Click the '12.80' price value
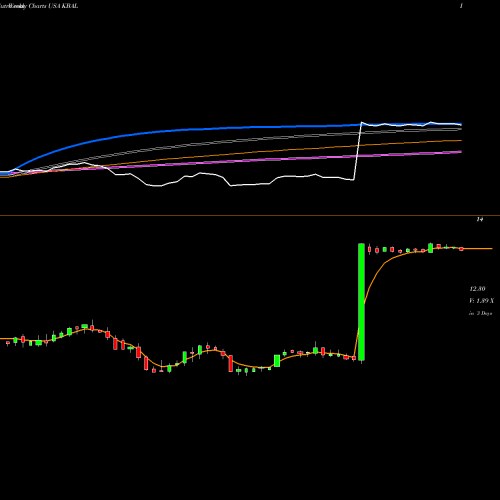Screen dimensions: 500x500 pos(477,289)
